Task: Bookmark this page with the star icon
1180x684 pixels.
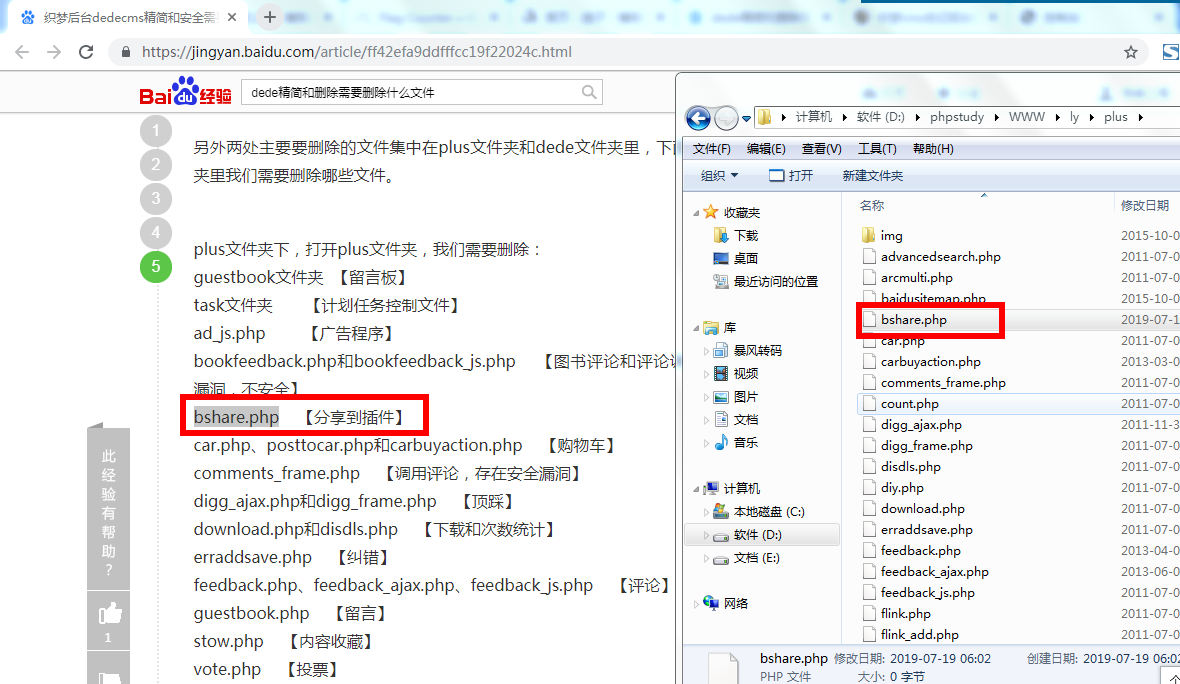Action: tap(1131, 52)
